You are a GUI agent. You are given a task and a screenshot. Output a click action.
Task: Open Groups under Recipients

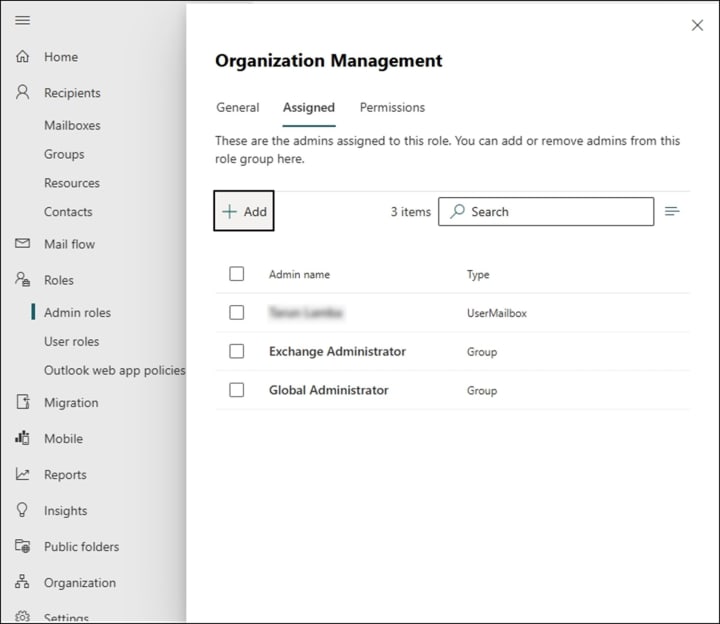click(x=64, y=154)
